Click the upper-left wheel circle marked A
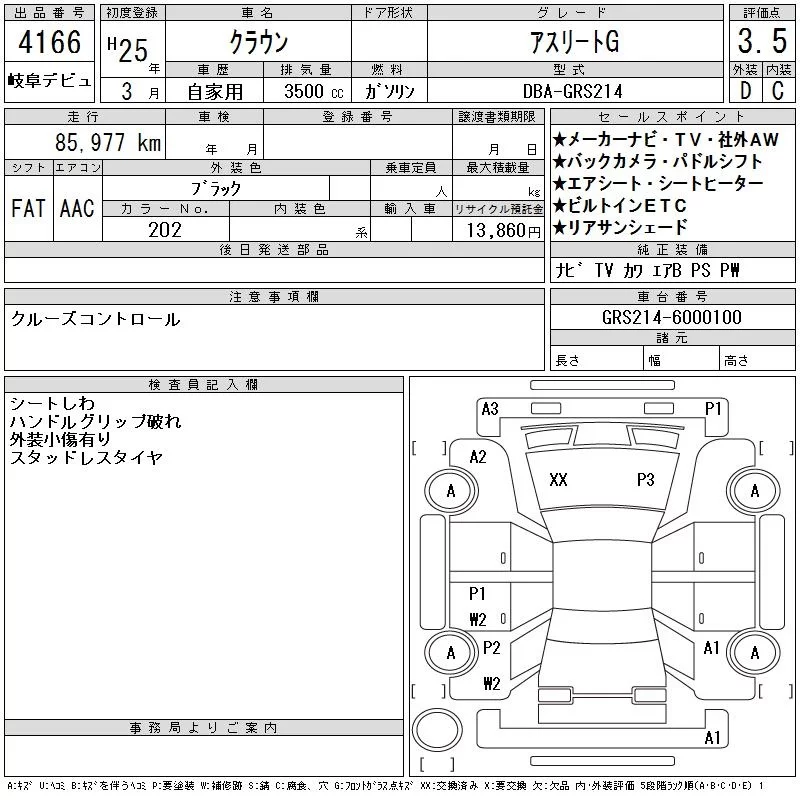The width and height of the screenshot is (800, 800). click(451, 491)
